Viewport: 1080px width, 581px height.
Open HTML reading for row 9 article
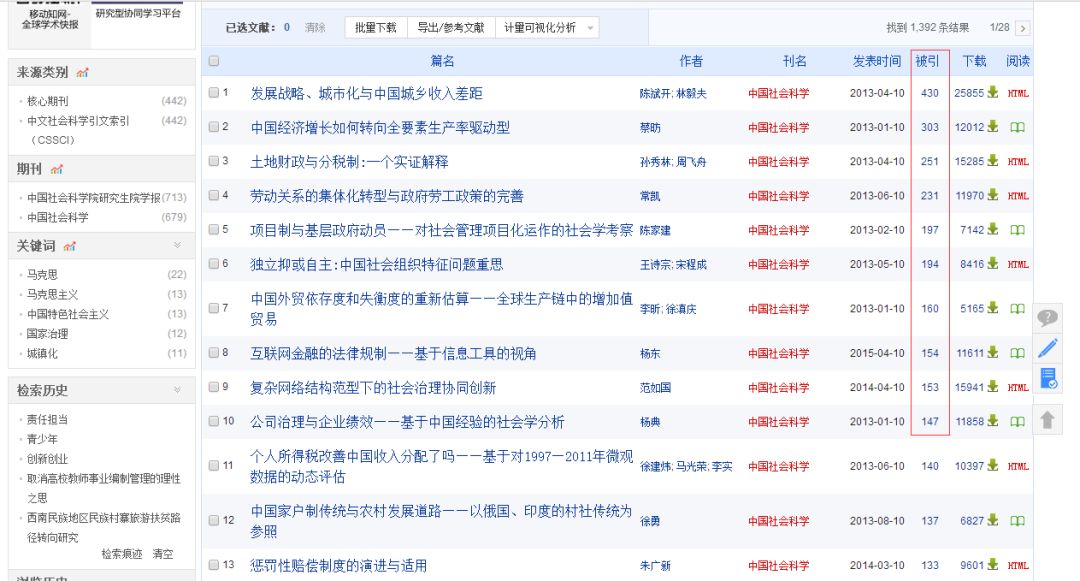point(1018,388)
